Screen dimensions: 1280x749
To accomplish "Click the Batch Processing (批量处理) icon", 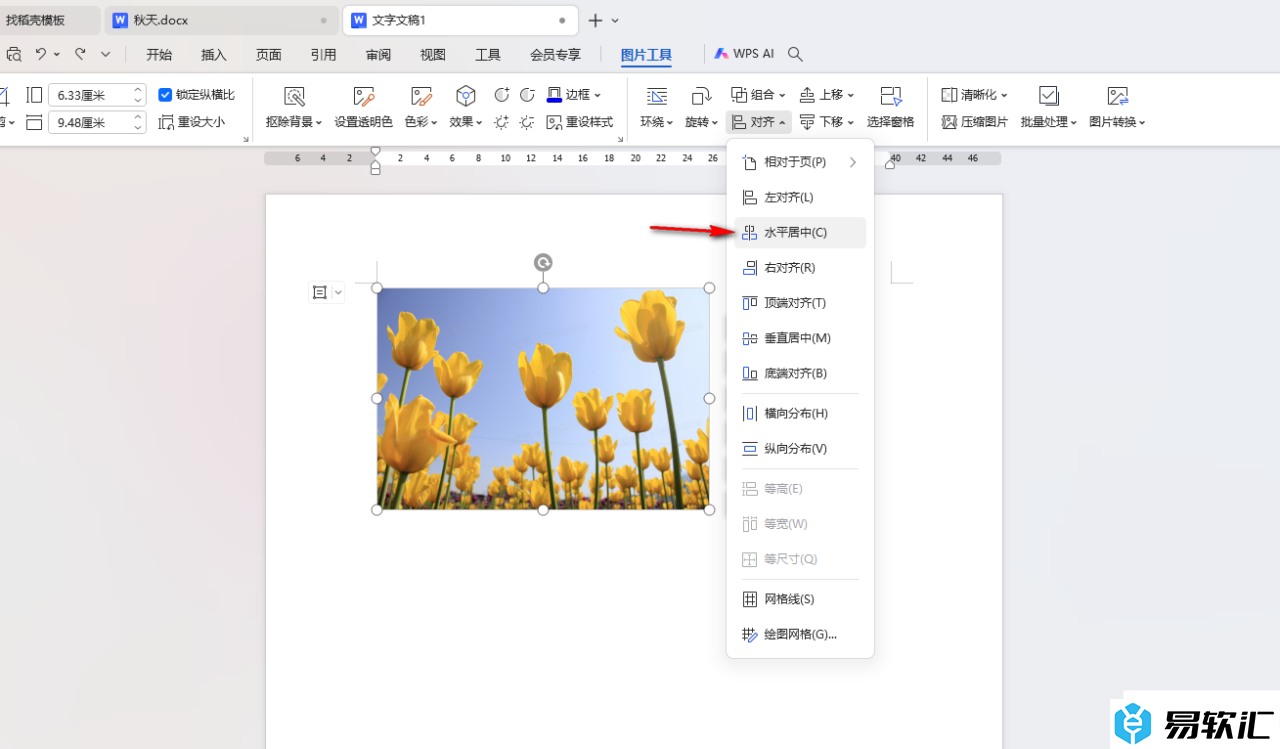I will [x=1048, y=96].
